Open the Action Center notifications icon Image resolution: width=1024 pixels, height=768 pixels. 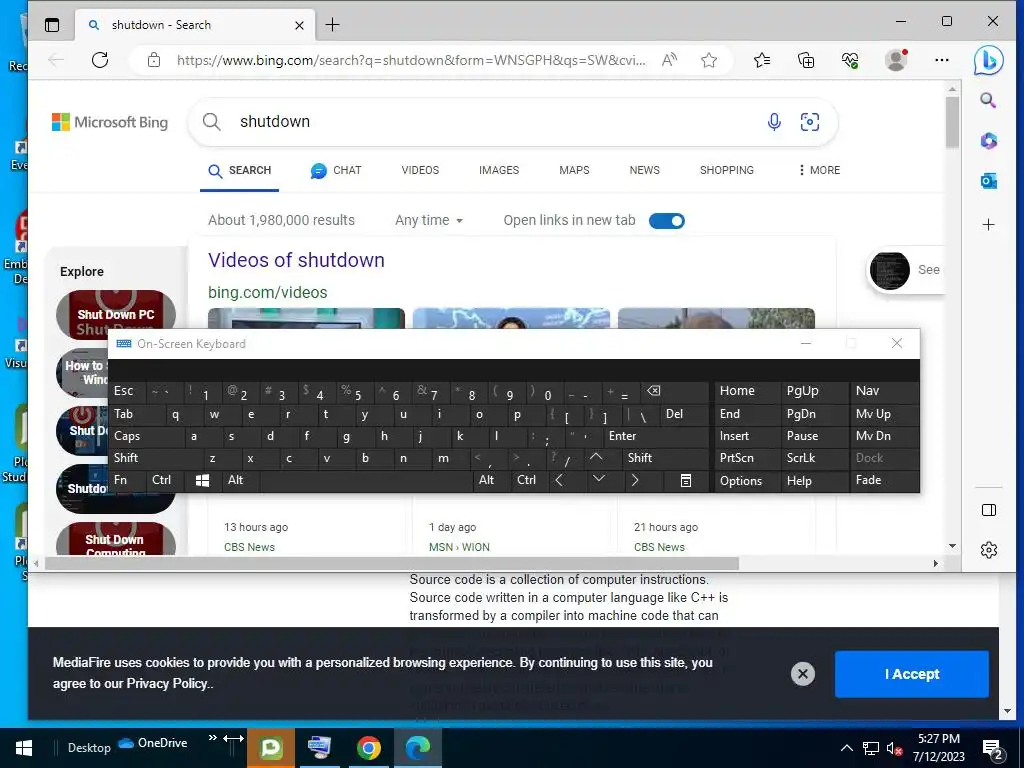coord(993,749)
